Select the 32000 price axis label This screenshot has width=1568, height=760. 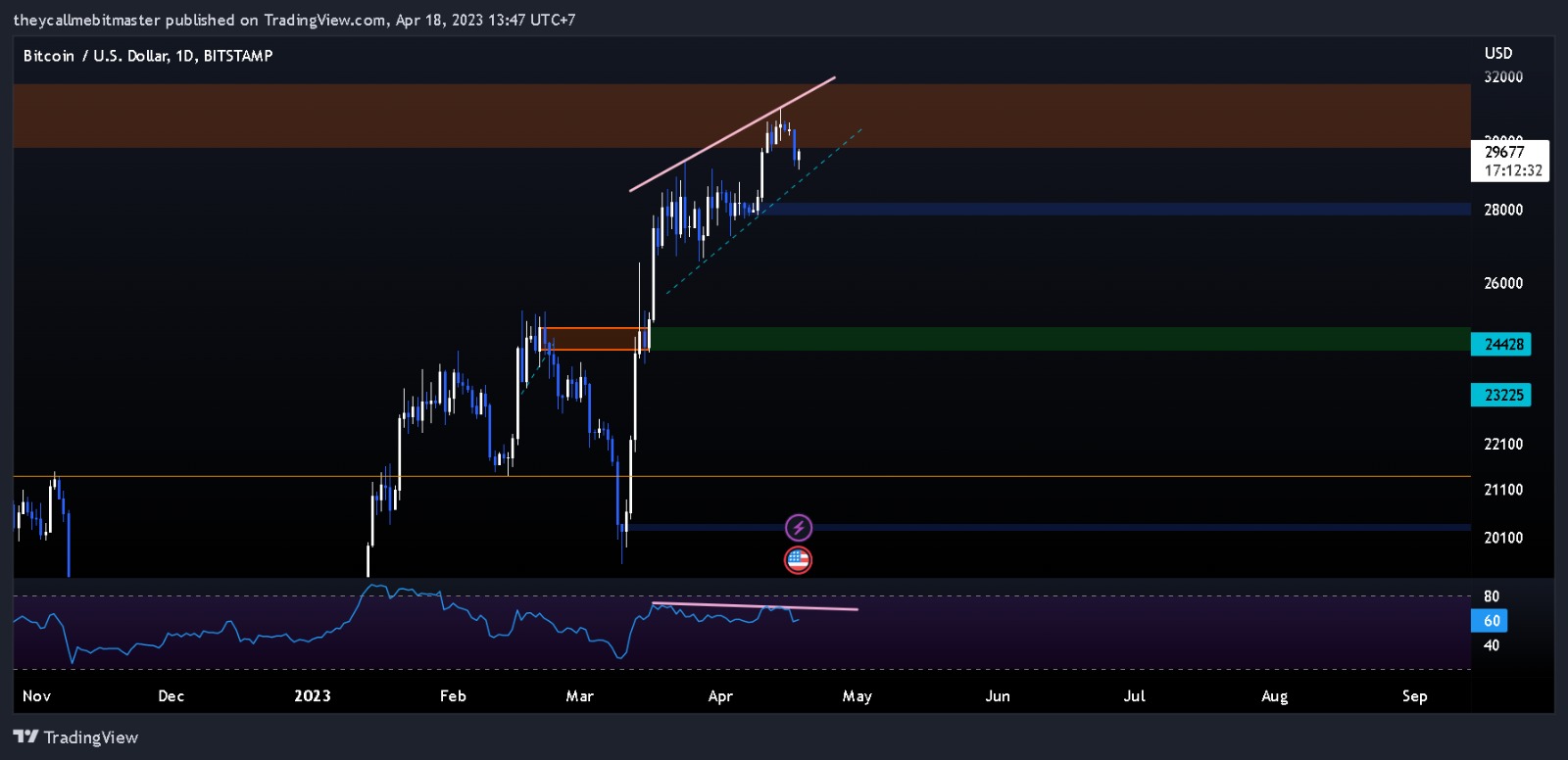(x=1503, y=77)
